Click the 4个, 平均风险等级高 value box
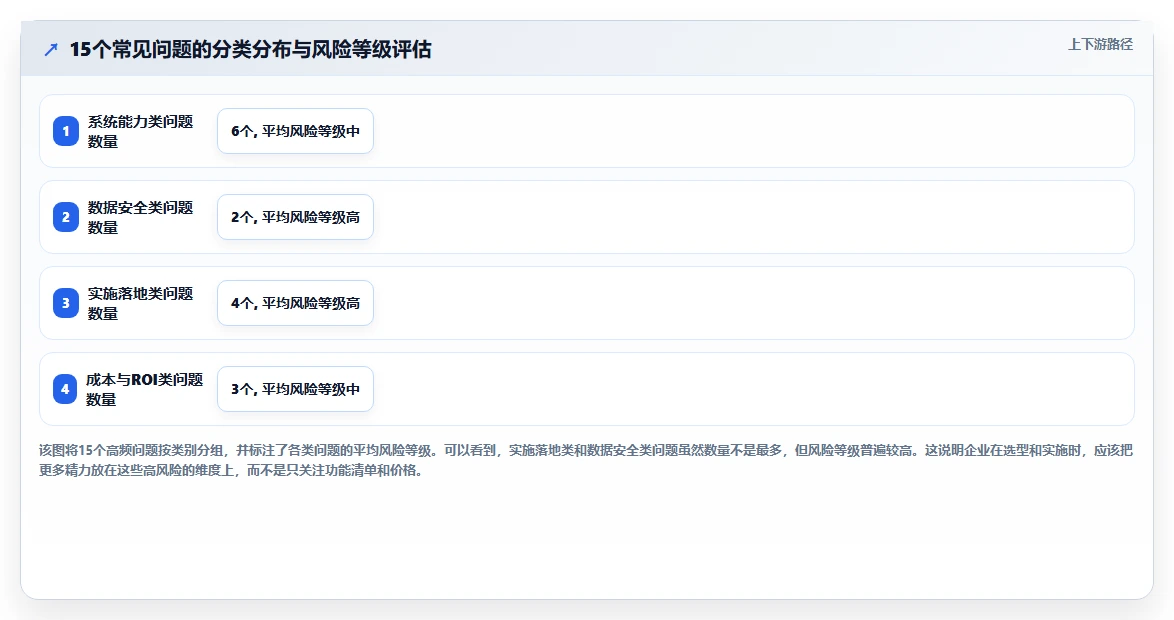1174x620 pixels. (x=295, y=303)
